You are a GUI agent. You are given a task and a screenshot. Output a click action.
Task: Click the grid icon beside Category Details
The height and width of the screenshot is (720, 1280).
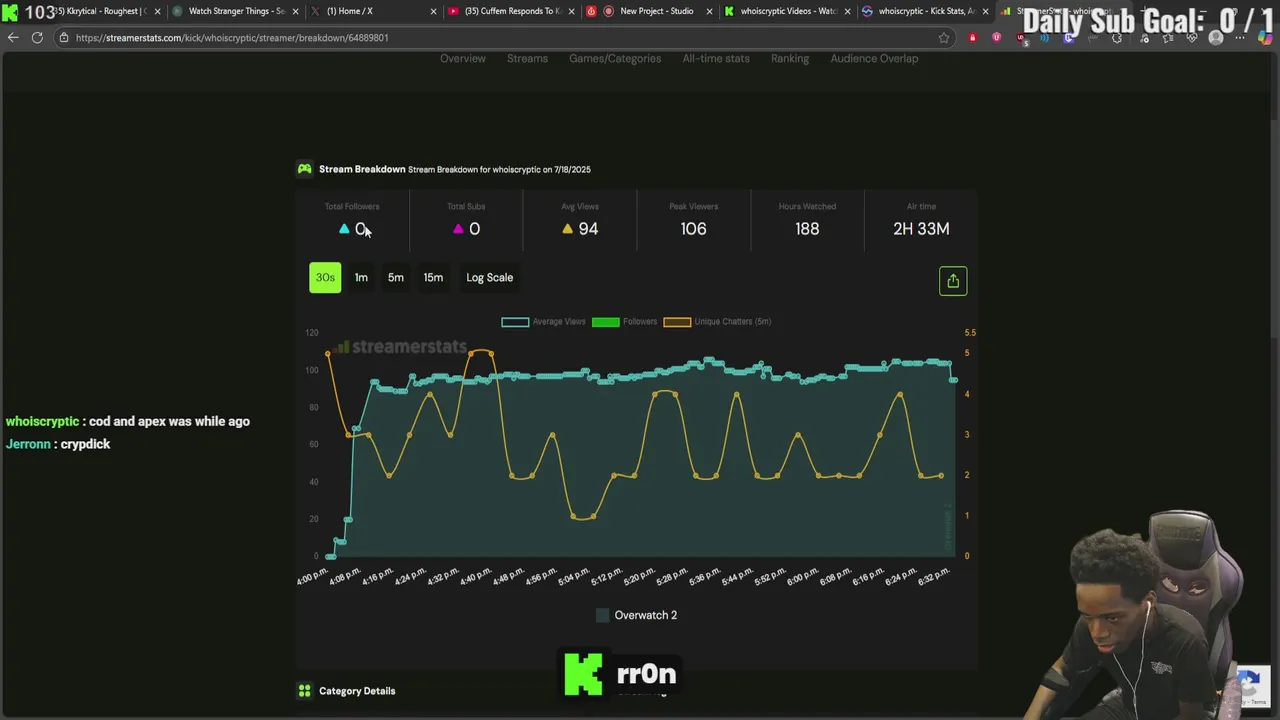304,690
